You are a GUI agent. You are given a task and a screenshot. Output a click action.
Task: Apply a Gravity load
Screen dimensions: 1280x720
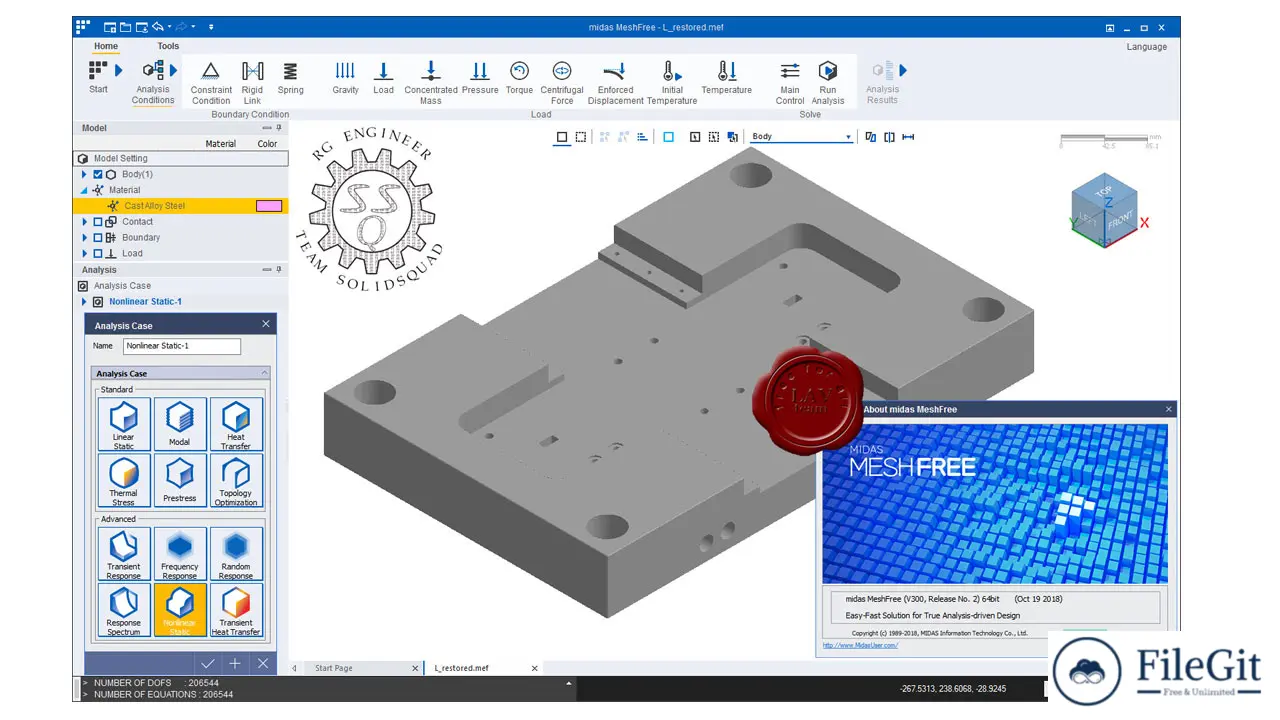pyautogui.click(x=345, y=77)
